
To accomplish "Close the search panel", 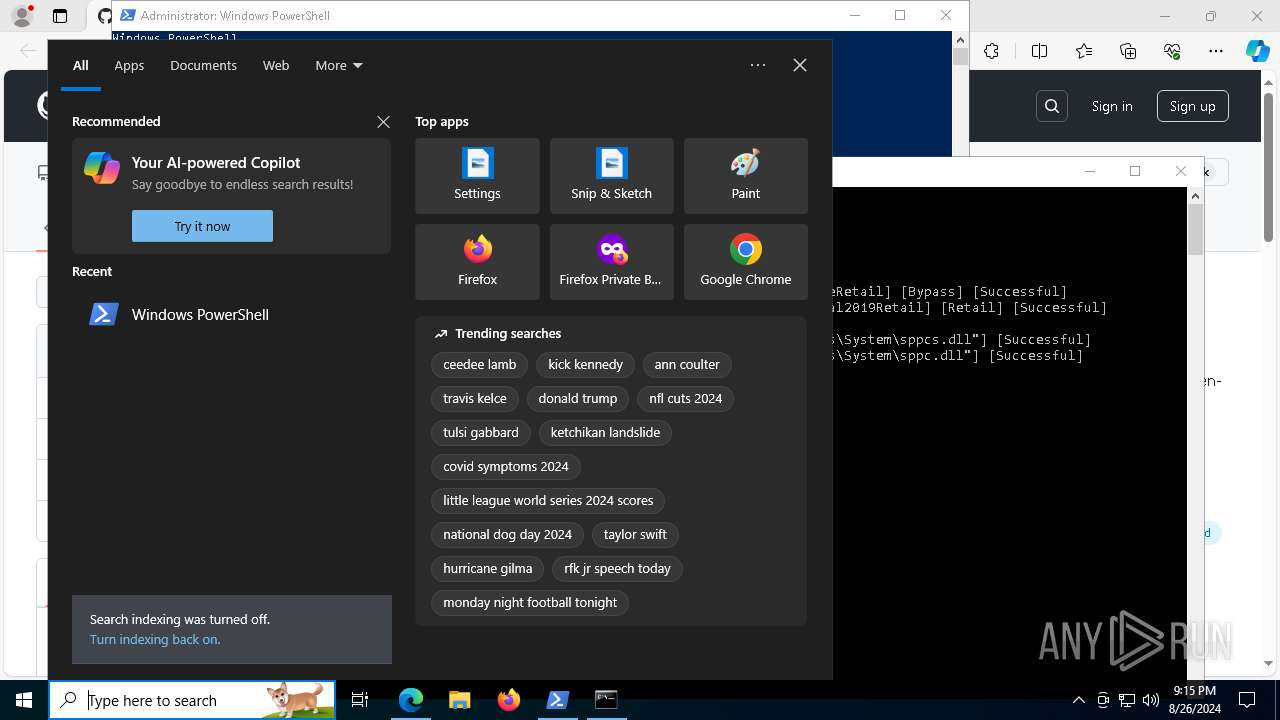I will [800, 65].
